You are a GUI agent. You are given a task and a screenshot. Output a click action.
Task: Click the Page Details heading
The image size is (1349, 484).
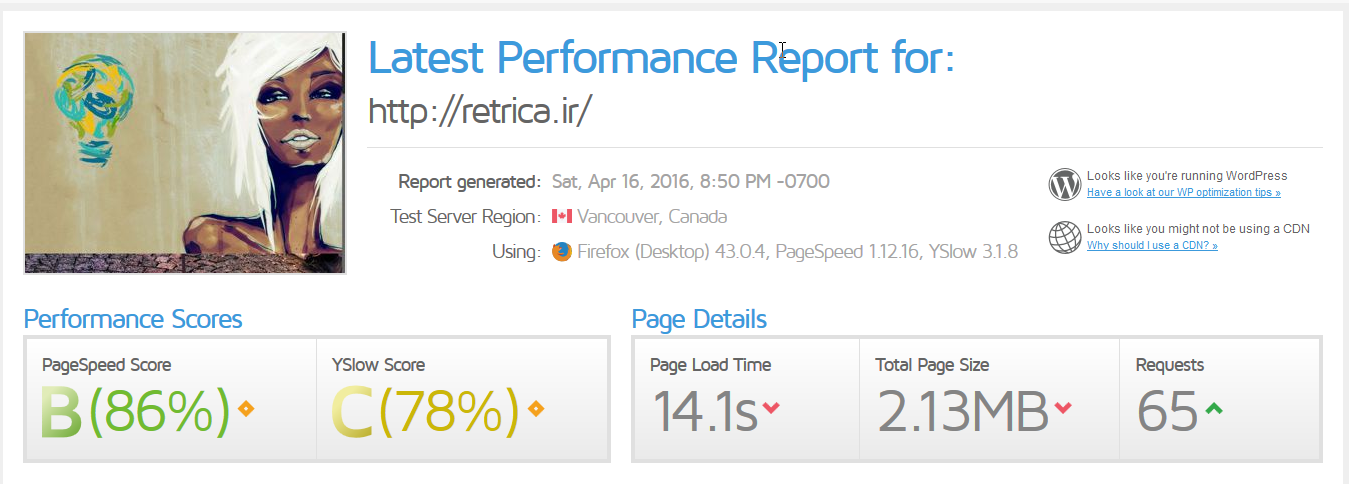click(699, 319)
